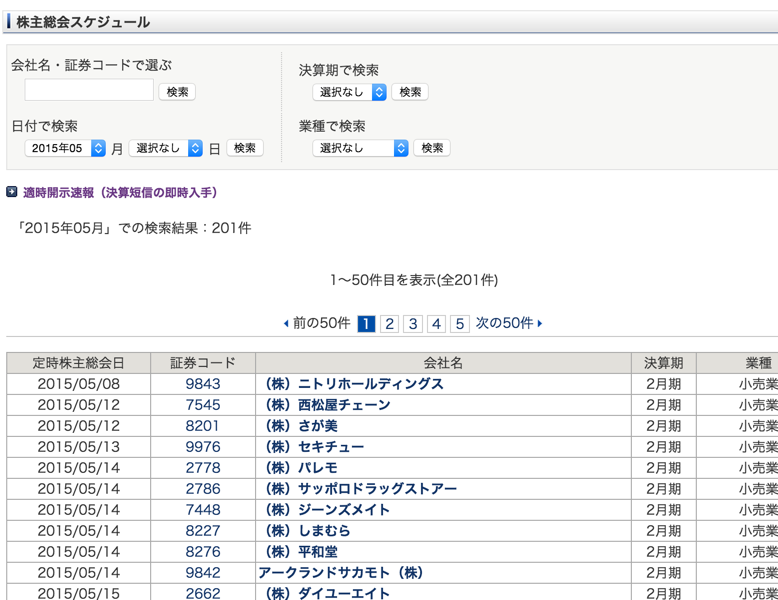This screenshot has width=778, height=600.
Task: Click the arrow icon beside 適時開示速報
Action: tap(11, 192)
